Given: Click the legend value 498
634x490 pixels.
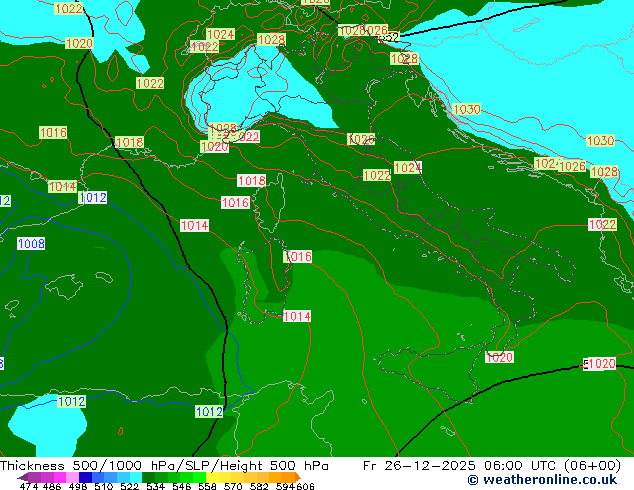Looking at the screenshot, I should 76,486.
